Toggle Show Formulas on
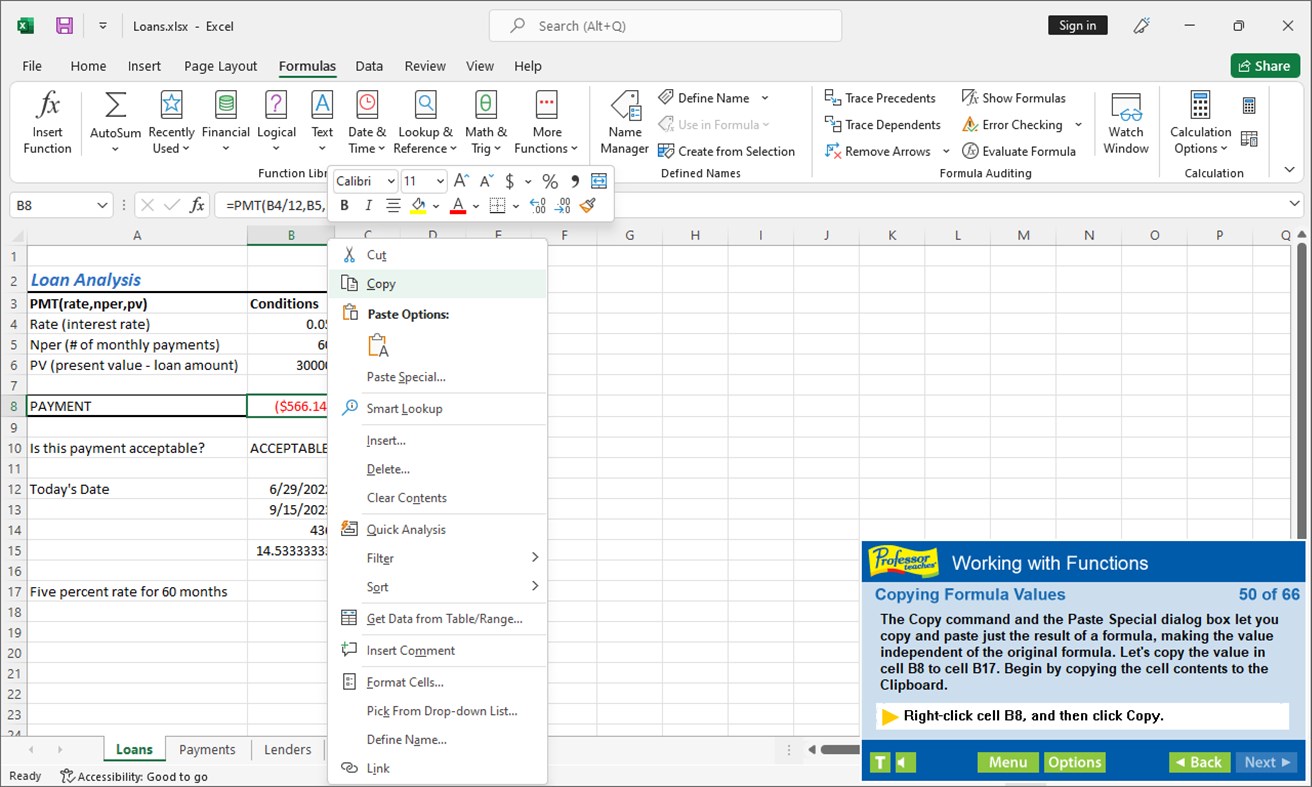The height and width of the screenshot is (787, 1312). (x=1015, y=97)
